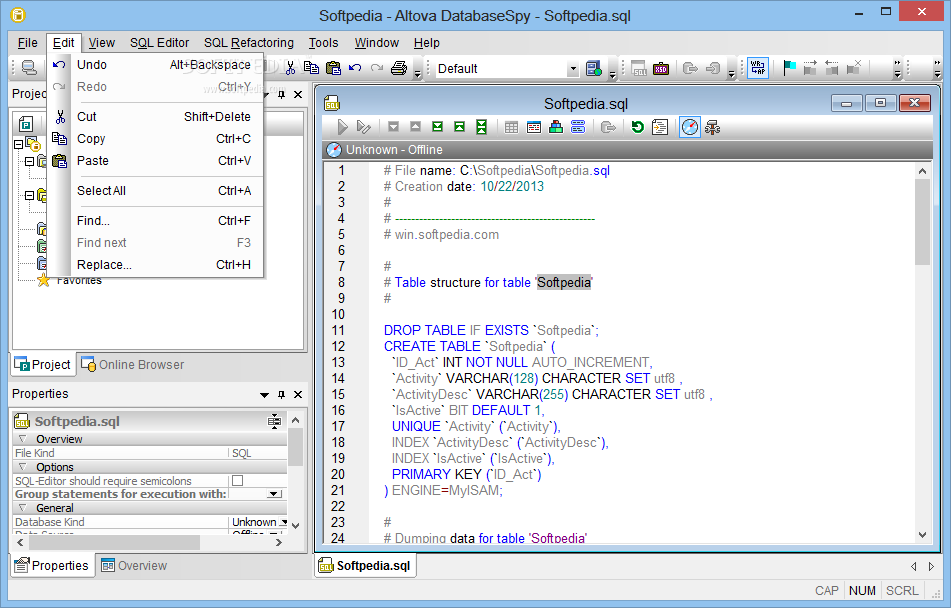Tick SQL-Editor should require semicolons checkbox
This screenshot has height=608, width=951.
pos(238,481)
